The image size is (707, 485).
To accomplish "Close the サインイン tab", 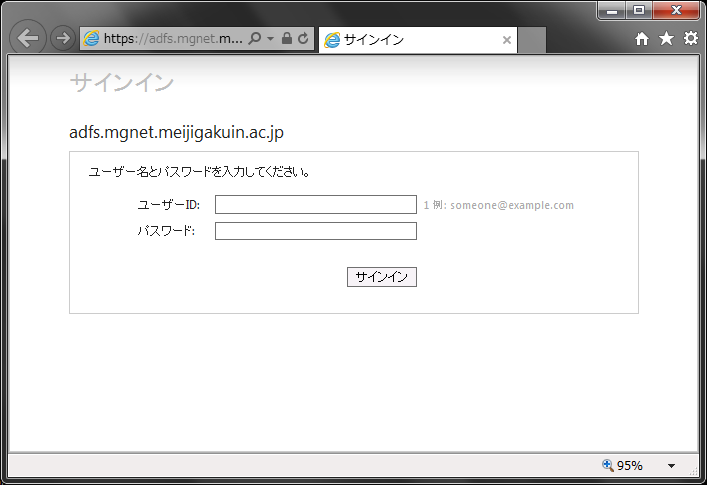I will 507,40.
